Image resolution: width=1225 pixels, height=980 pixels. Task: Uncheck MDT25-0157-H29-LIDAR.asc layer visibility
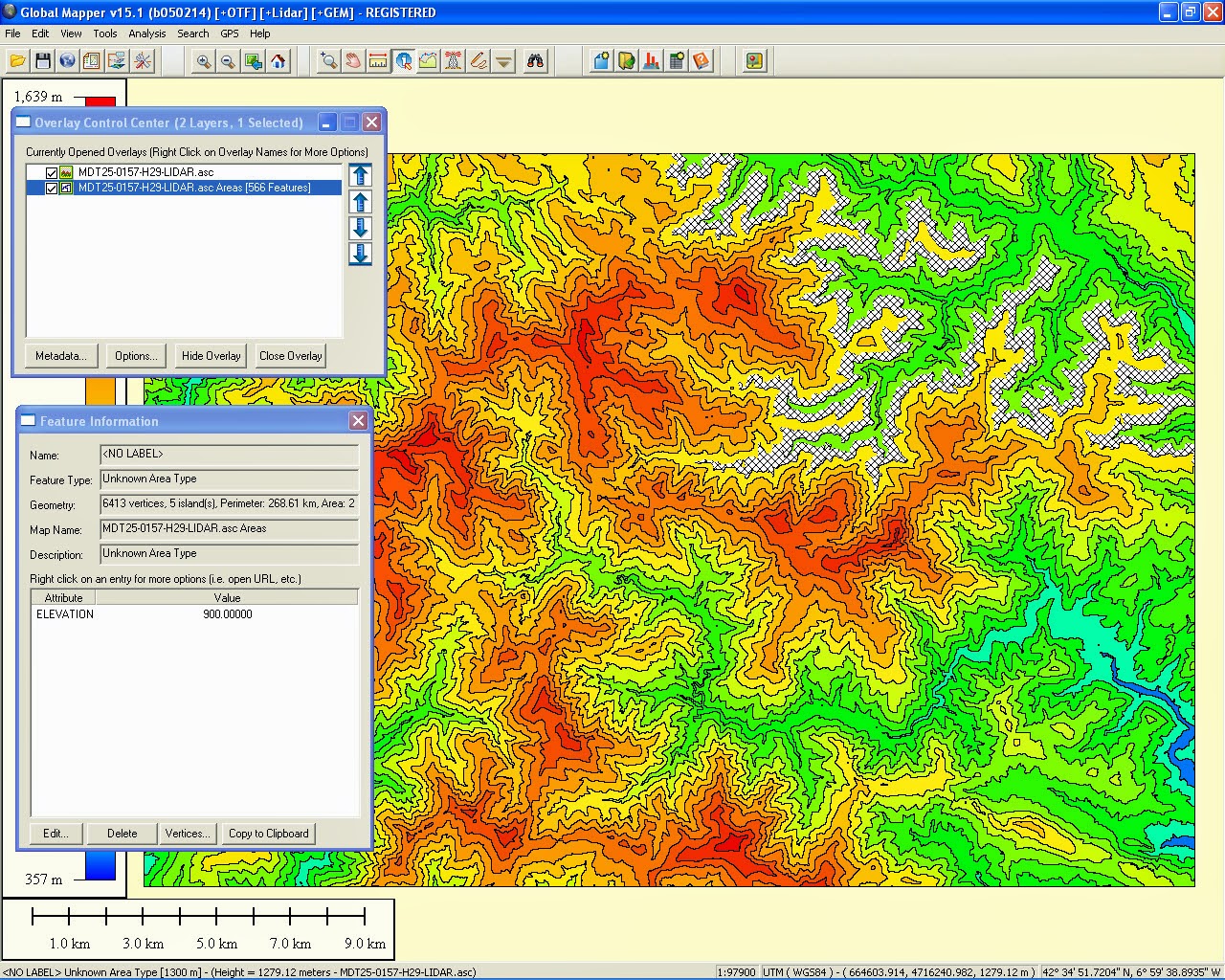pyautogui.click(x=52, y=172)
